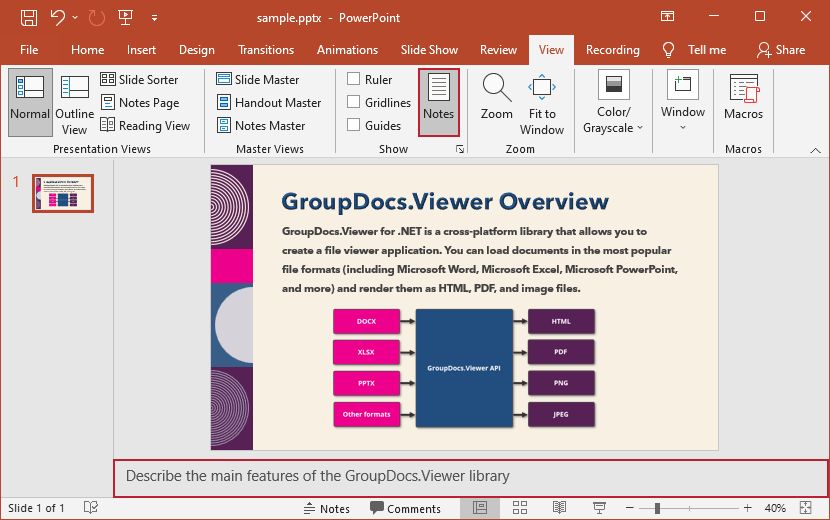Open the Animations tab

(x=347, y=50)
